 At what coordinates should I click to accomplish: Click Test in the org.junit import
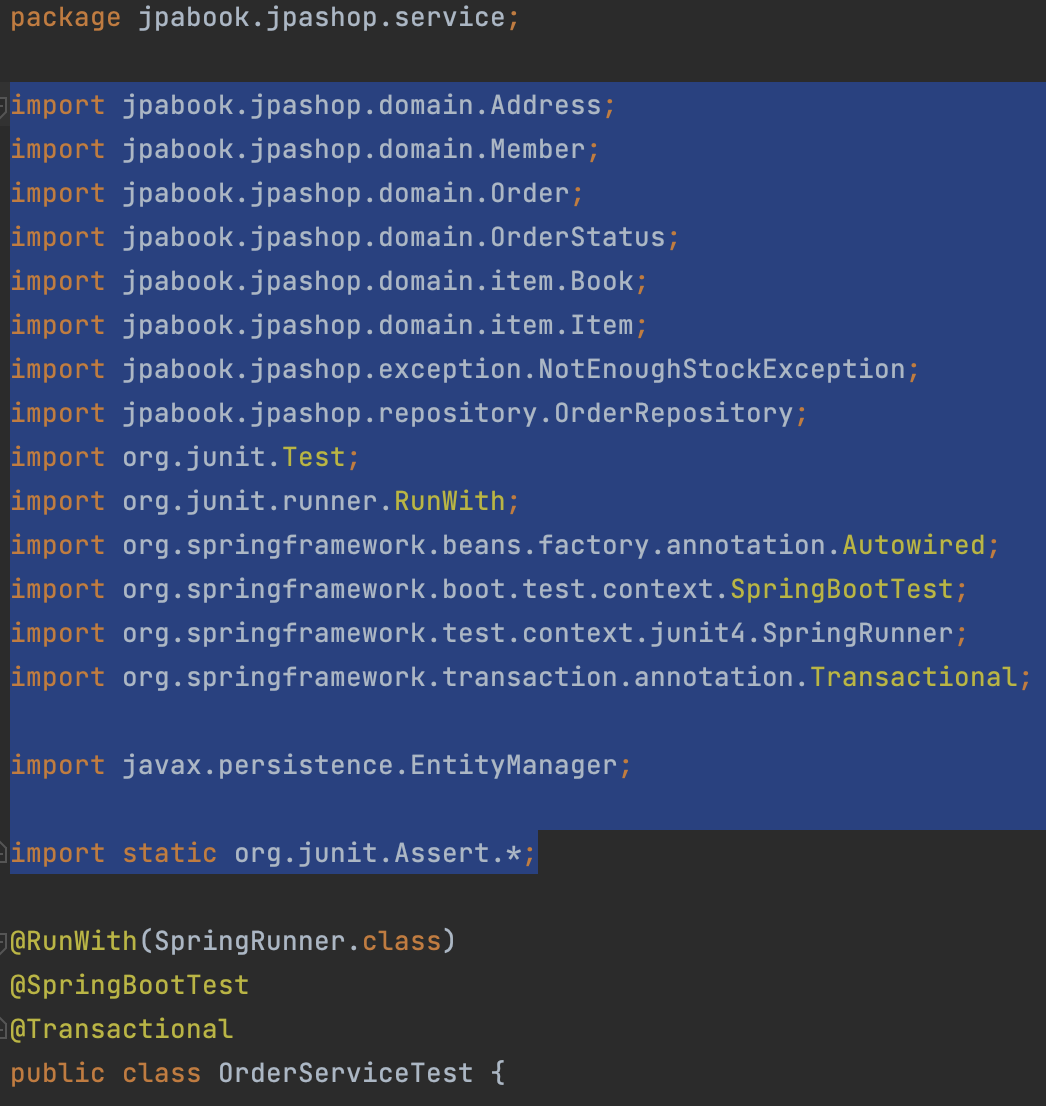(x=314, y=457)
